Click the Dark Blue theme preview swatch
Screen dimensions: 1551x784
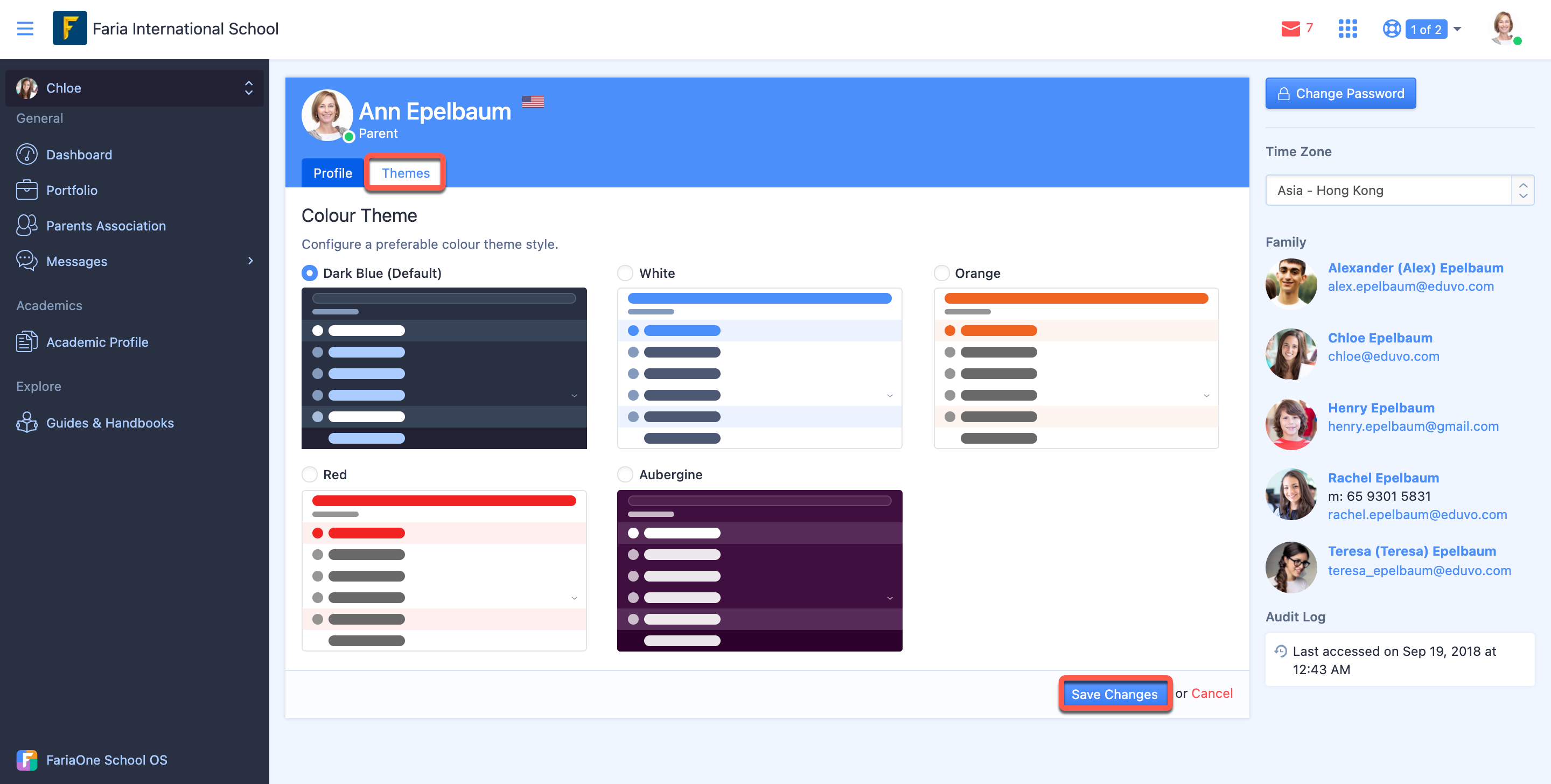click(x=444, y=368)
